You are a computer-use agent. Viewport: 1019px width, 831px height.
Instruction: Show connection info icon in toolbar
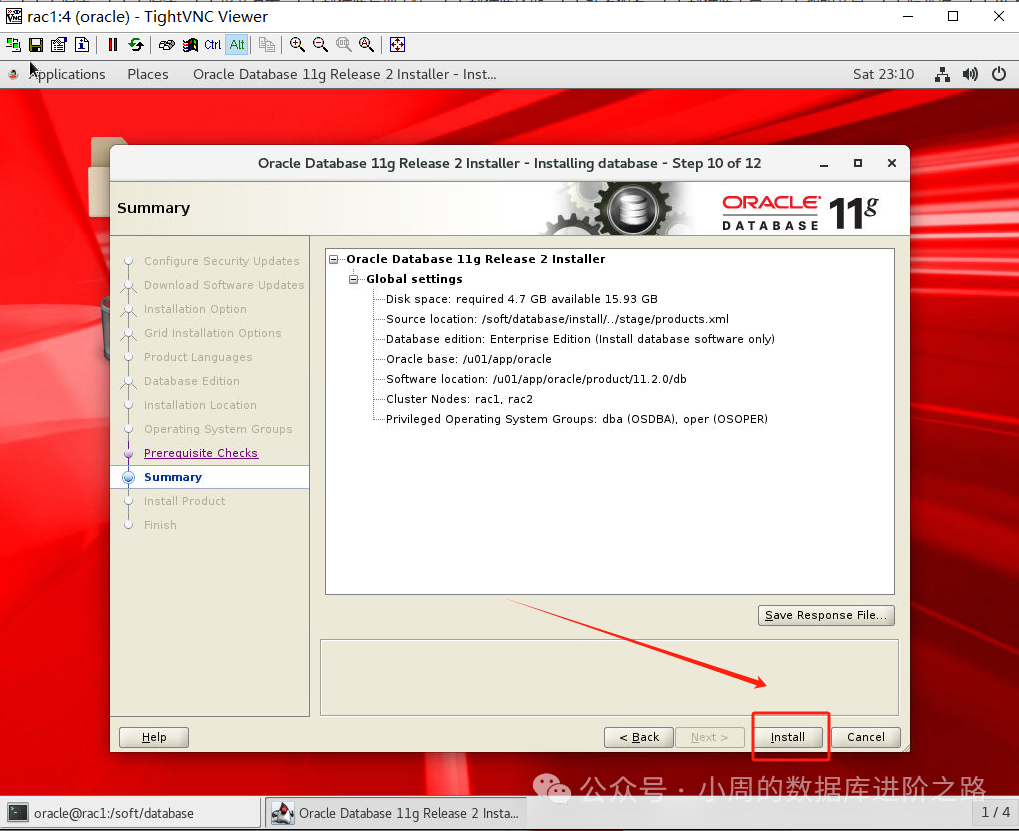(x=82, y=45)
